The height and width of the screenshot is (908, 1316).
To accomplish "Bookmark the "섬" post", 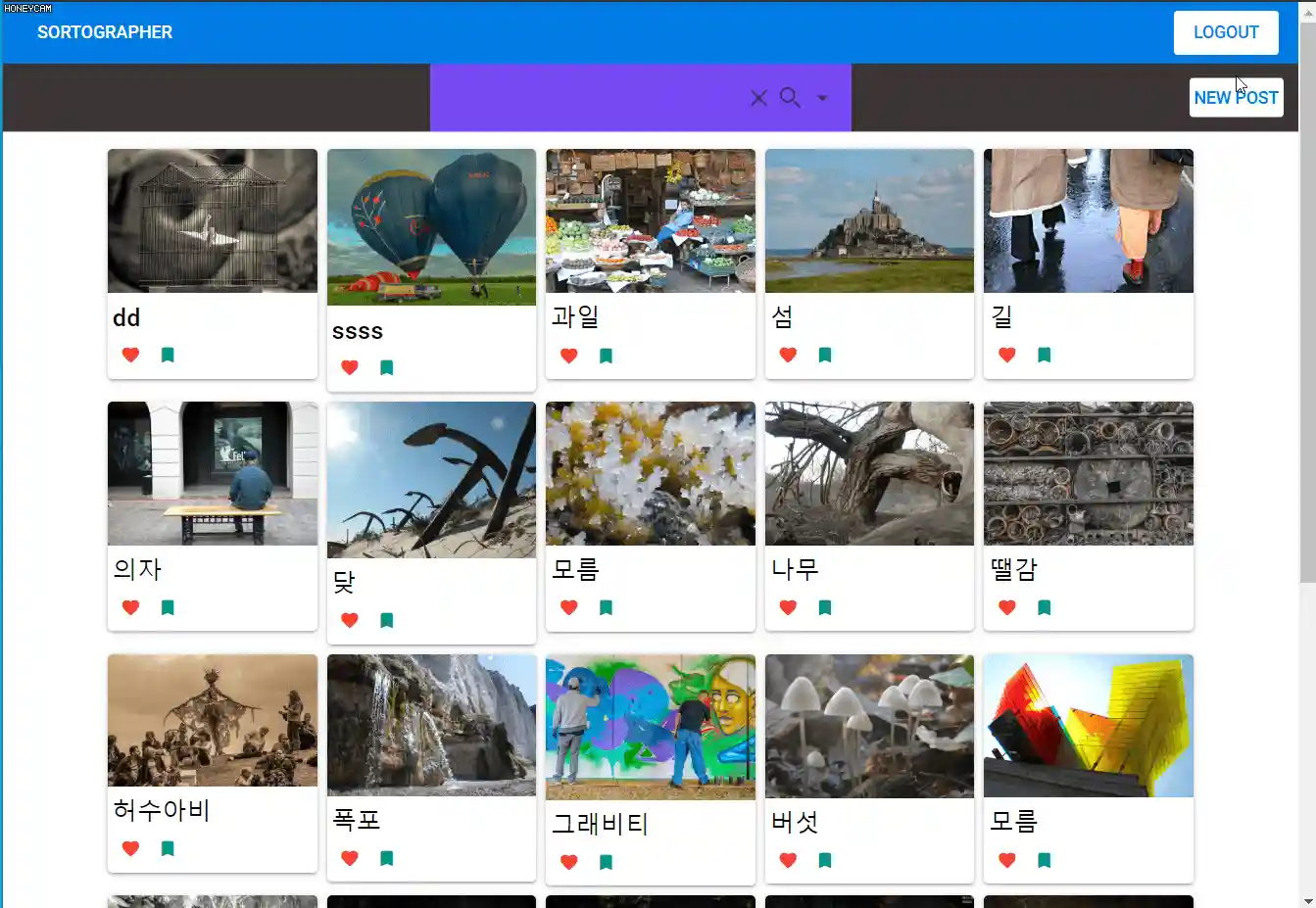I will click(824, 355).
